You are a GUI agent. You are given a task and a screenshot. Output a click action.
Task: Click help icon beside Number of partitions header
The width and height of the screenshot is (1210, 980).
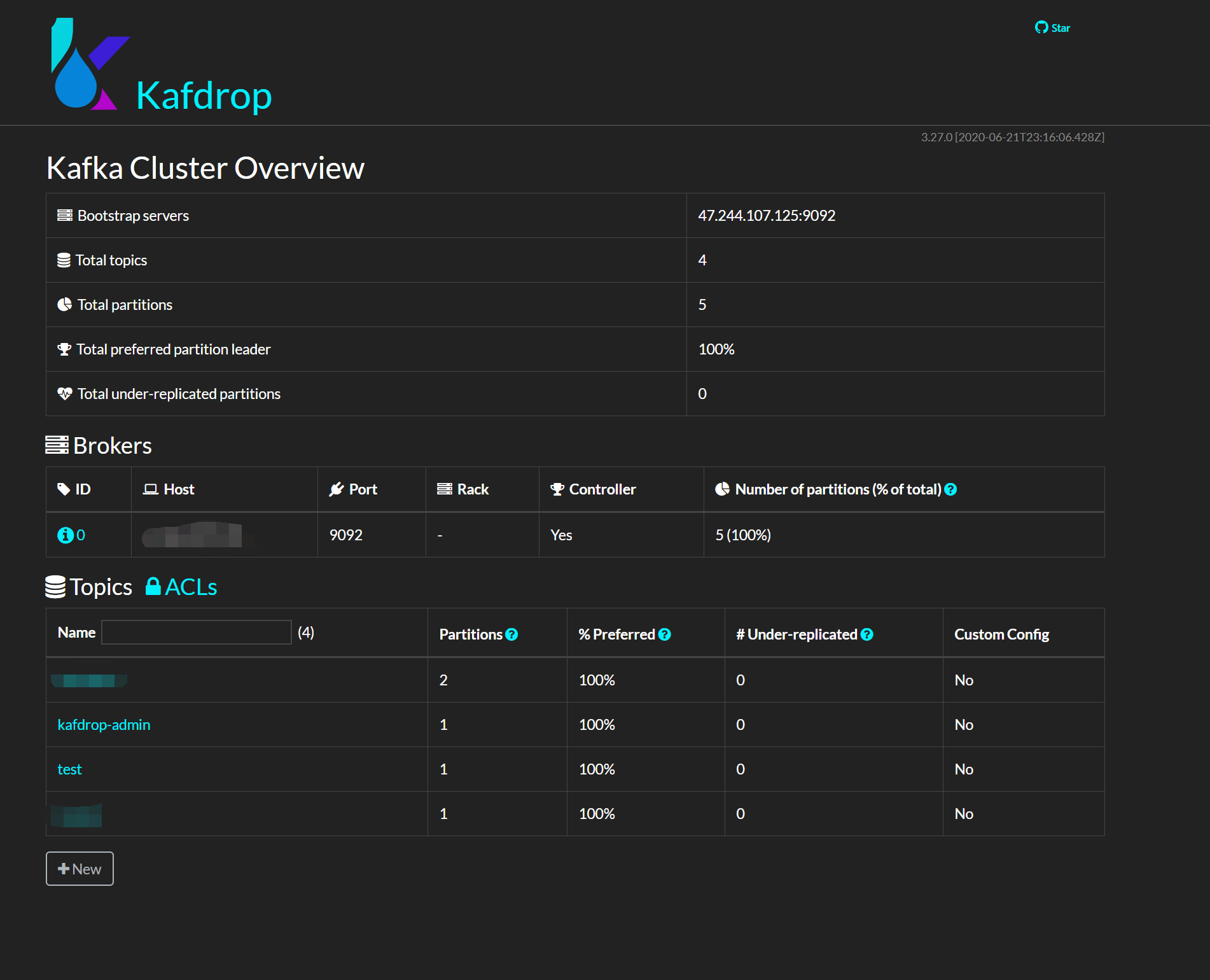point(950,489)
